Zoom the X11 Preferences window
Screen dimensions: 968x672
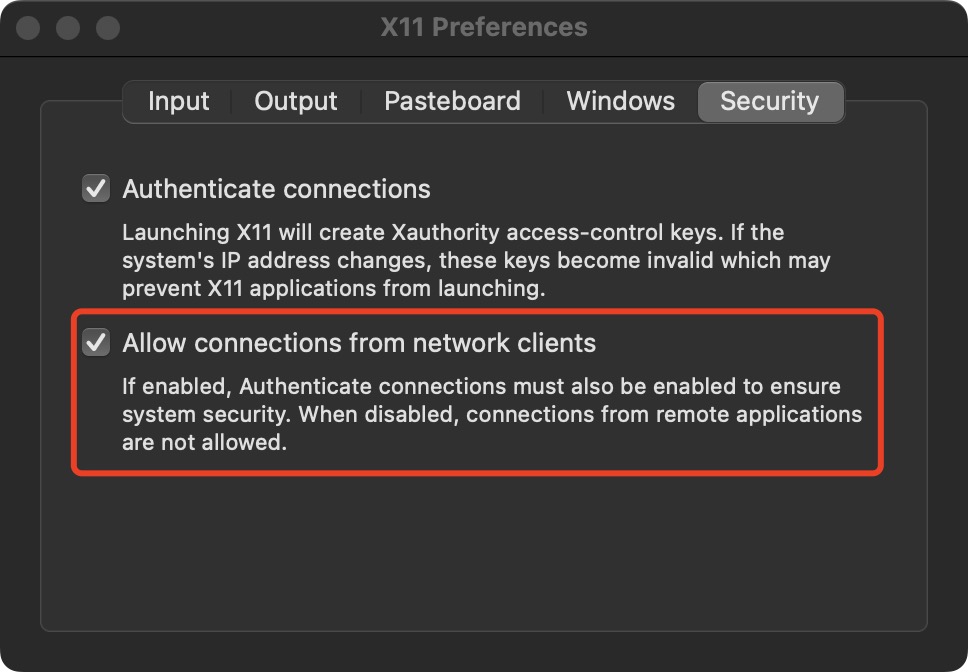(107, 27)
